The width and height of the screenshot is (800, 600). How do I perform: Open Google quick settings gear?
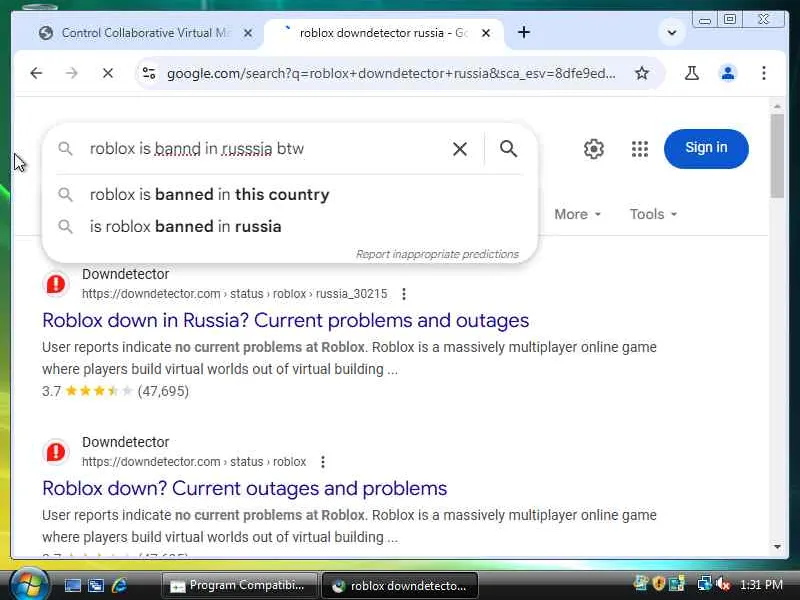tap(593, 149)
